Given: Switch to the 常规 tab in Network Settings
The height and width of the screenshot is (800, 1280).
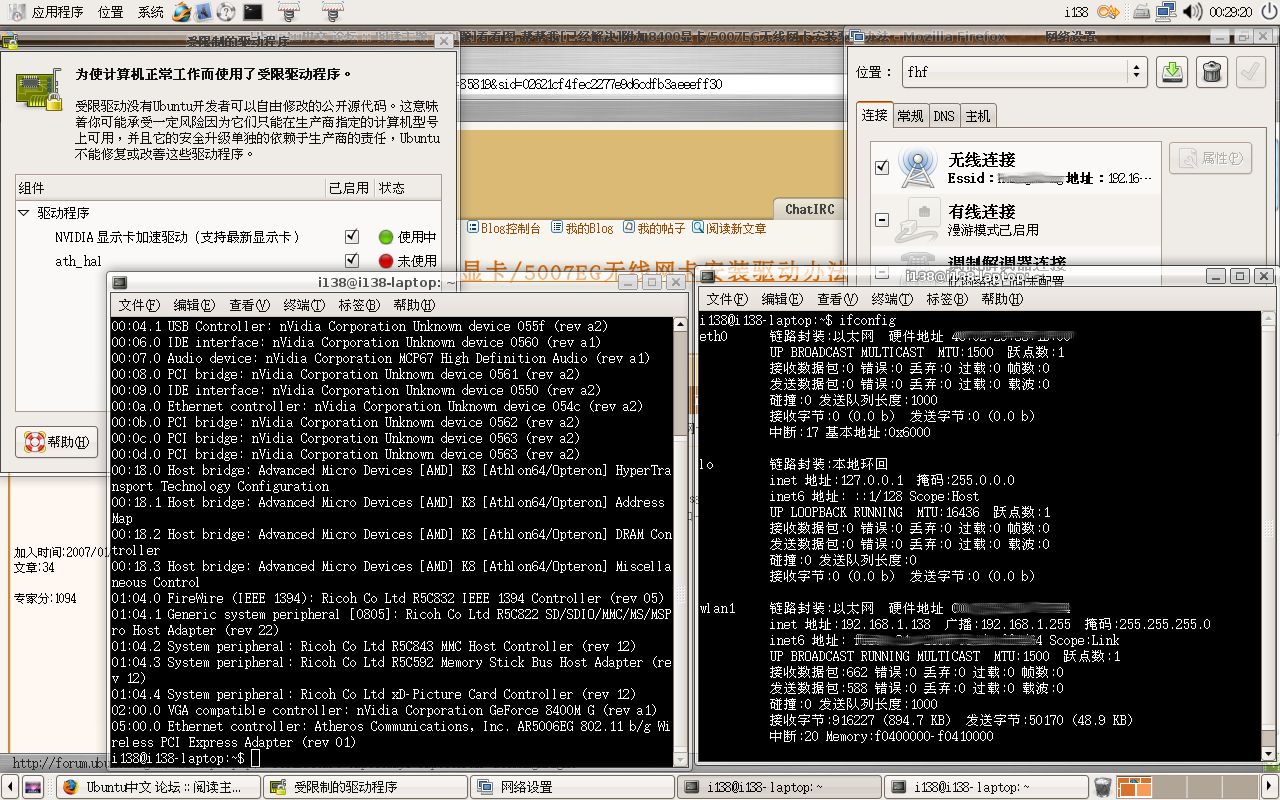Looking at the screenshot, I should click(x=910, y=116).
